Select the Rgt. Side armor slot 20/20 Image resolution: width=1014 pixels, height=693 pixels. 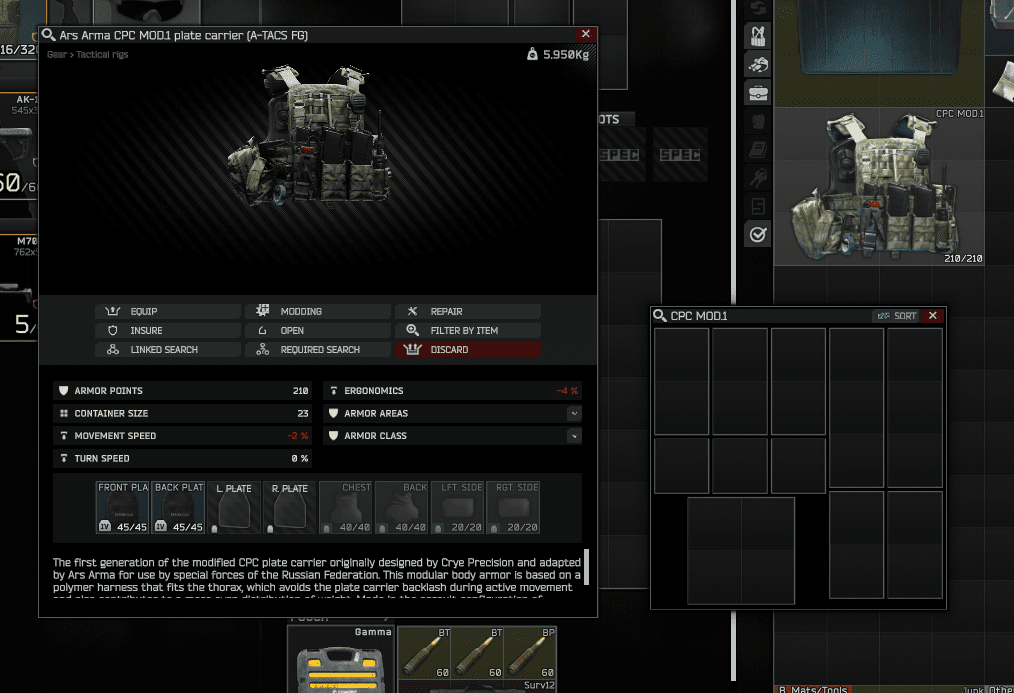click(513, 507)
